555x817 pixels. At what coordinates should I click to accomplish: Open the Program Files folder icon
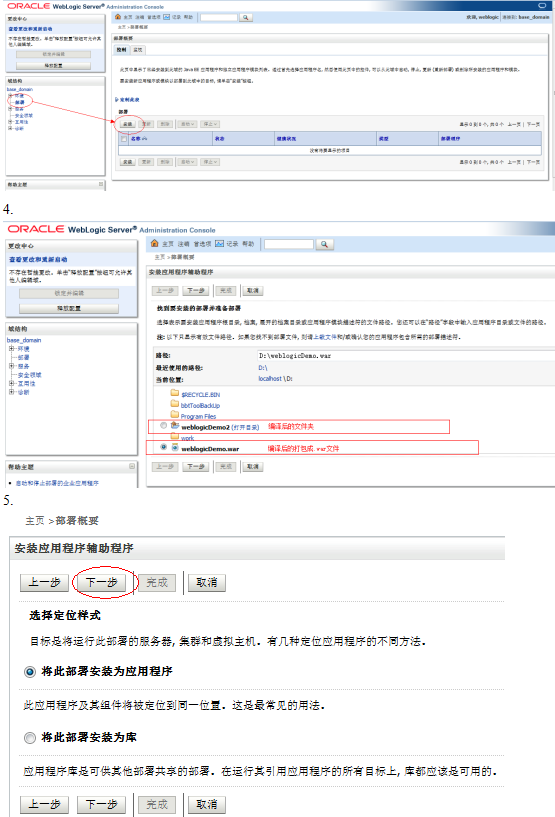click(175, 415)
